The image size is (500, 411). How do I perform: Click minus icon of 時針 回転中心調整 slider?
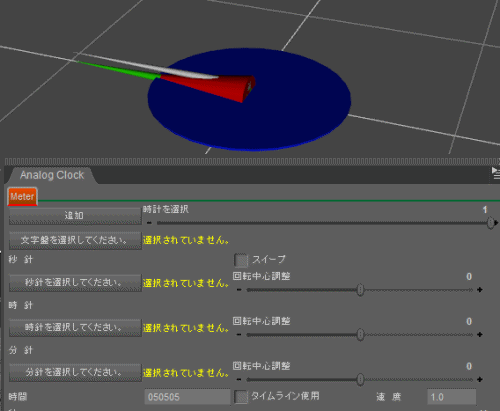pyautogui.click(x=239, y=334)
